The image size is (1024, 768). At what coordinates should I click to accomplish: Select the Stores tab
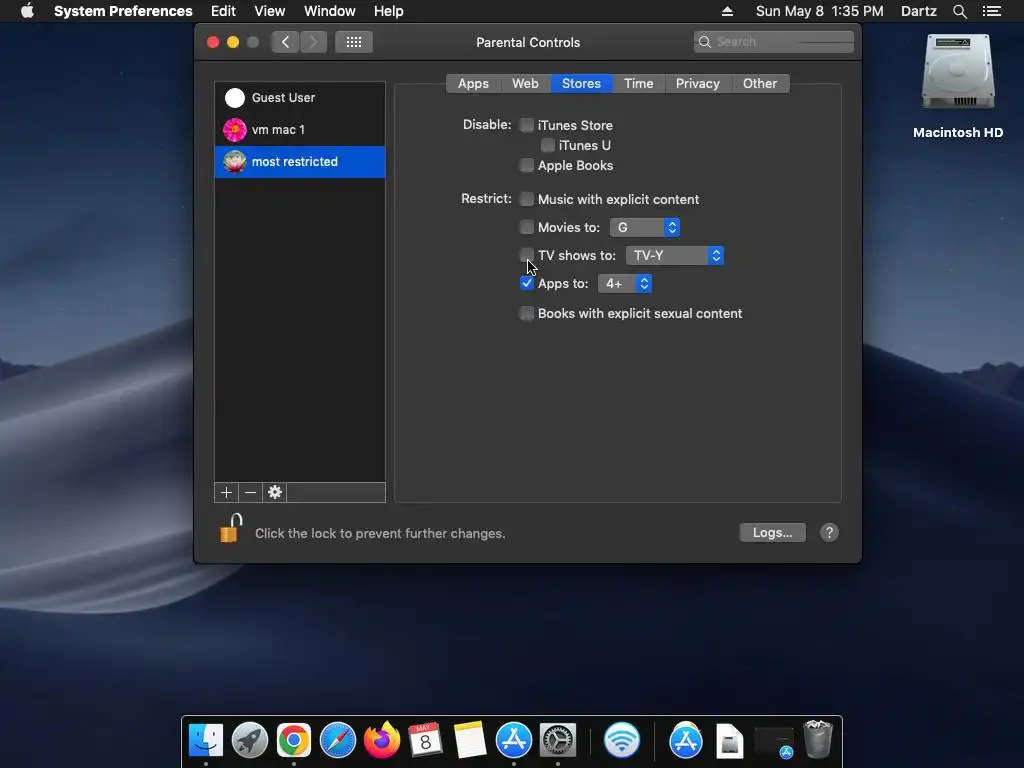point(581,84)
